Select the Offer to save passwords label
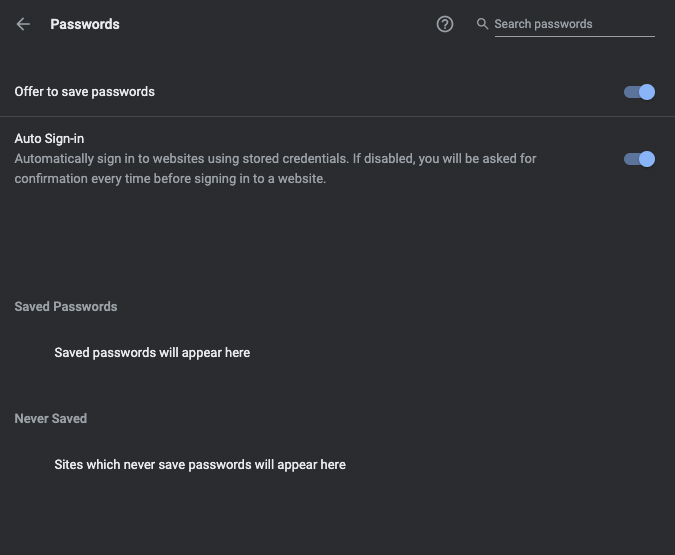The width and height of the screenshot is (675, 555). coord(84,92)
